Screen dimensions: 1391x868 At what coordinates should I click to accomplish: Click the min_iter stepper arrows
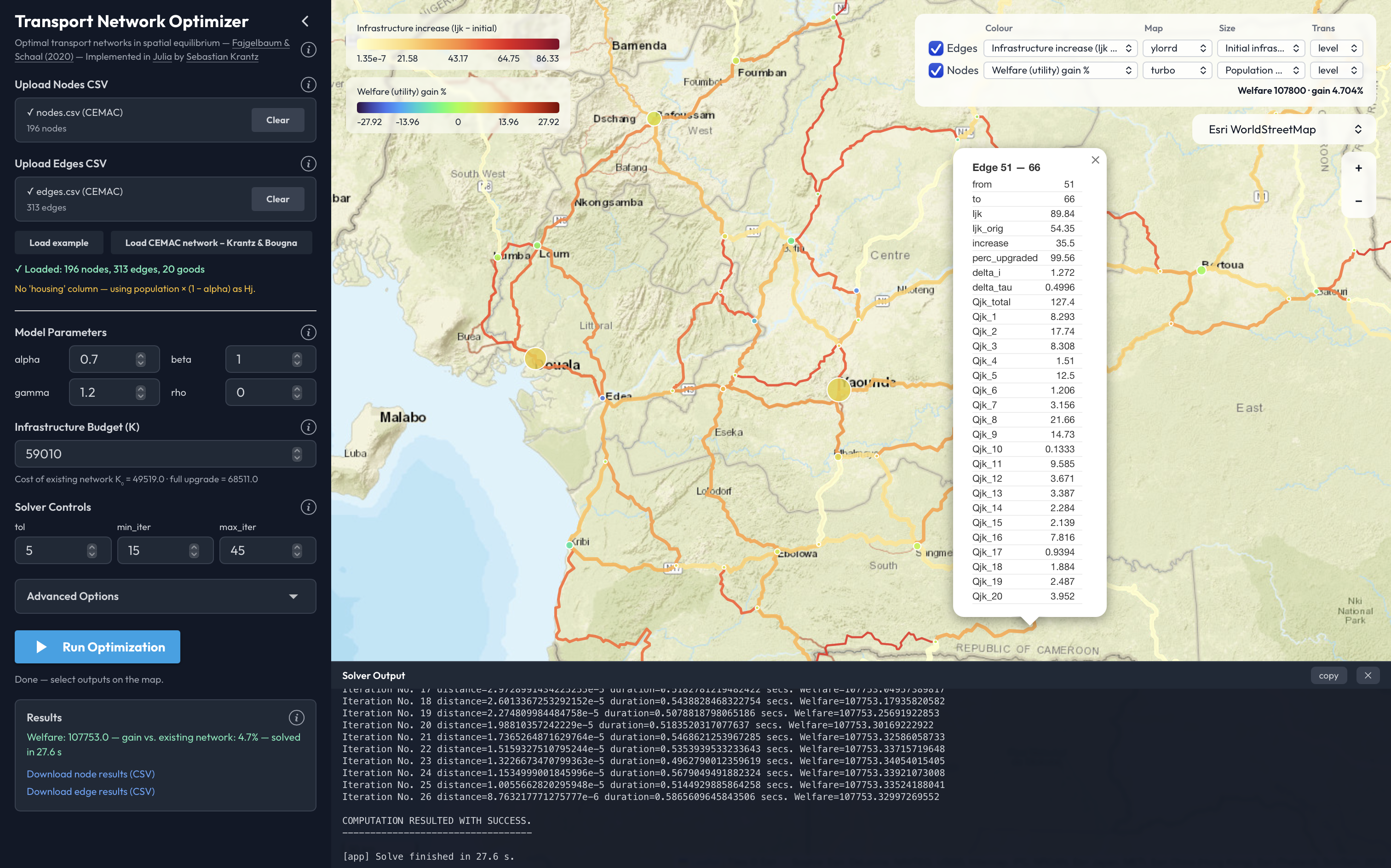[x=194, y=550]
